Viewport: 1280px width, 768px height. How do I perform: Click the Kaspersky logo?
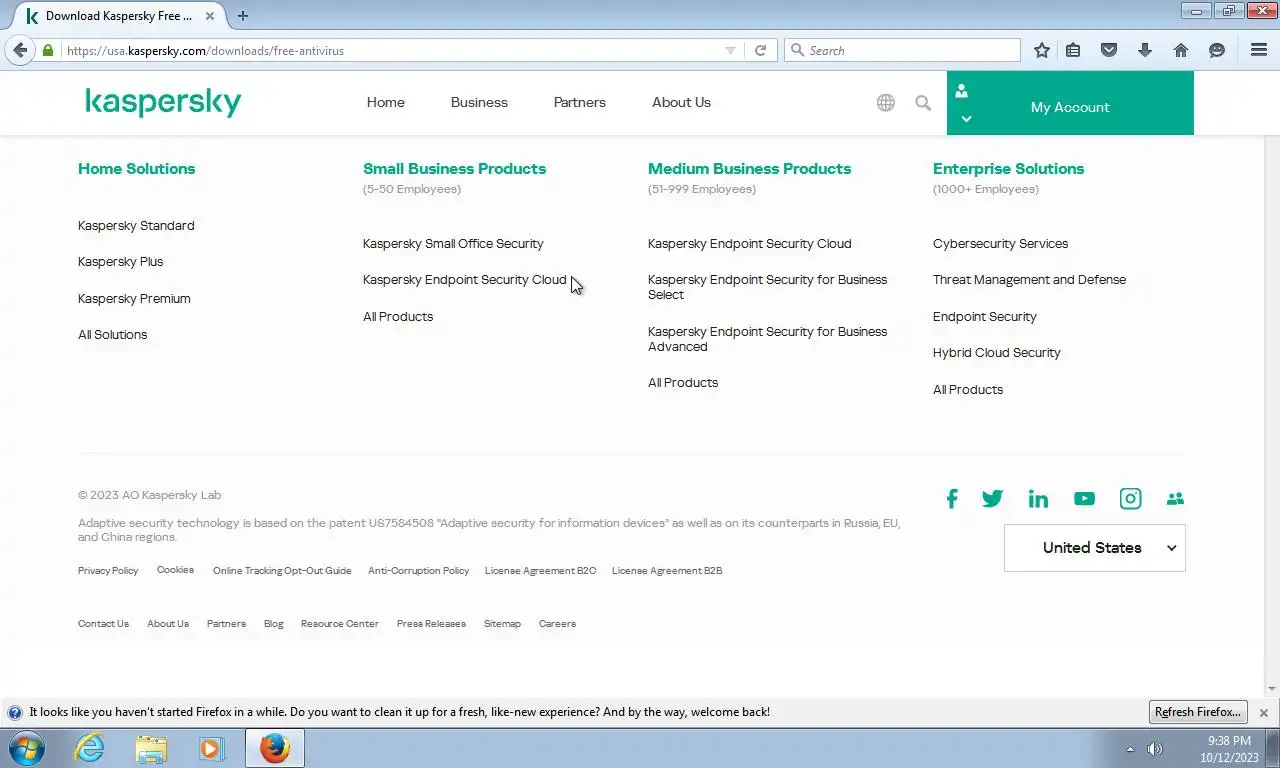point(163,102)
